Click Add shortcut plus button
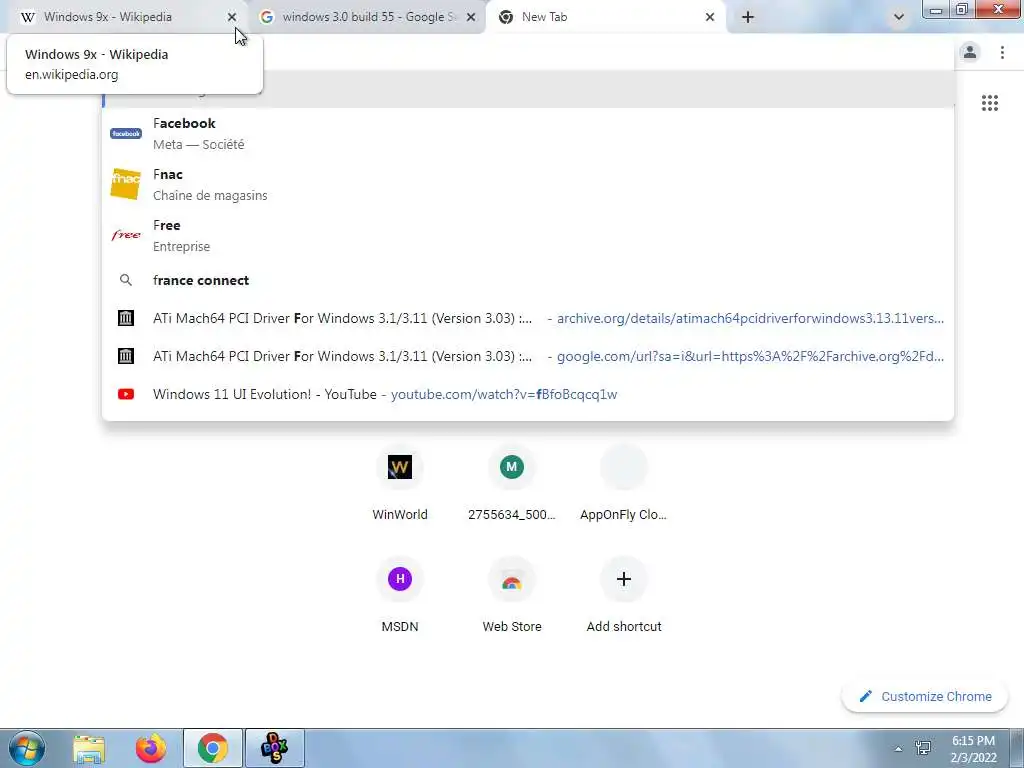Viewport: 1024px width, 768px height. click(x=624, y=579)
